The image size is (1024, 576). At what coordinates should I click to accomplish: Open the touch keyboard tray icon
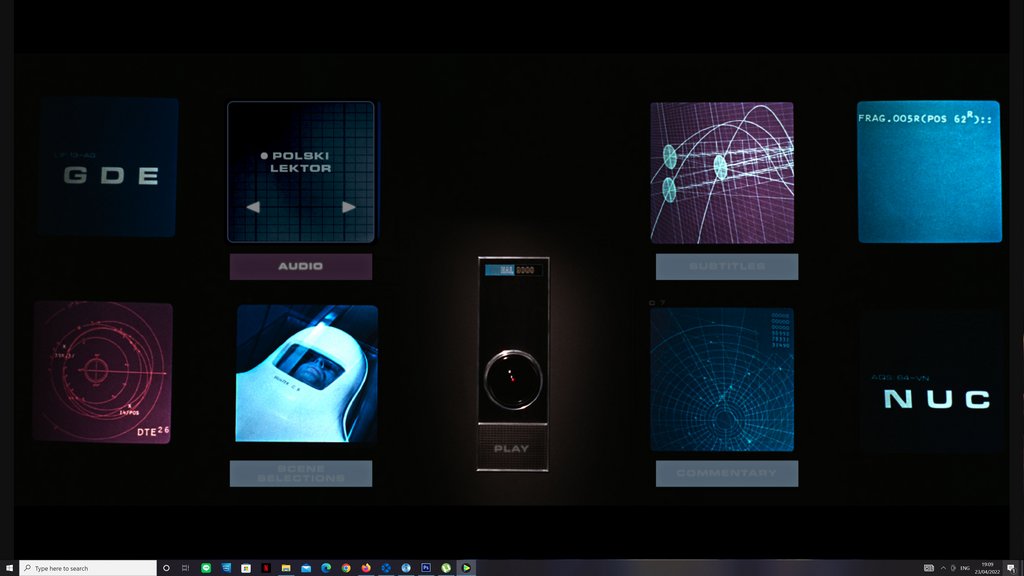(929, 568)
